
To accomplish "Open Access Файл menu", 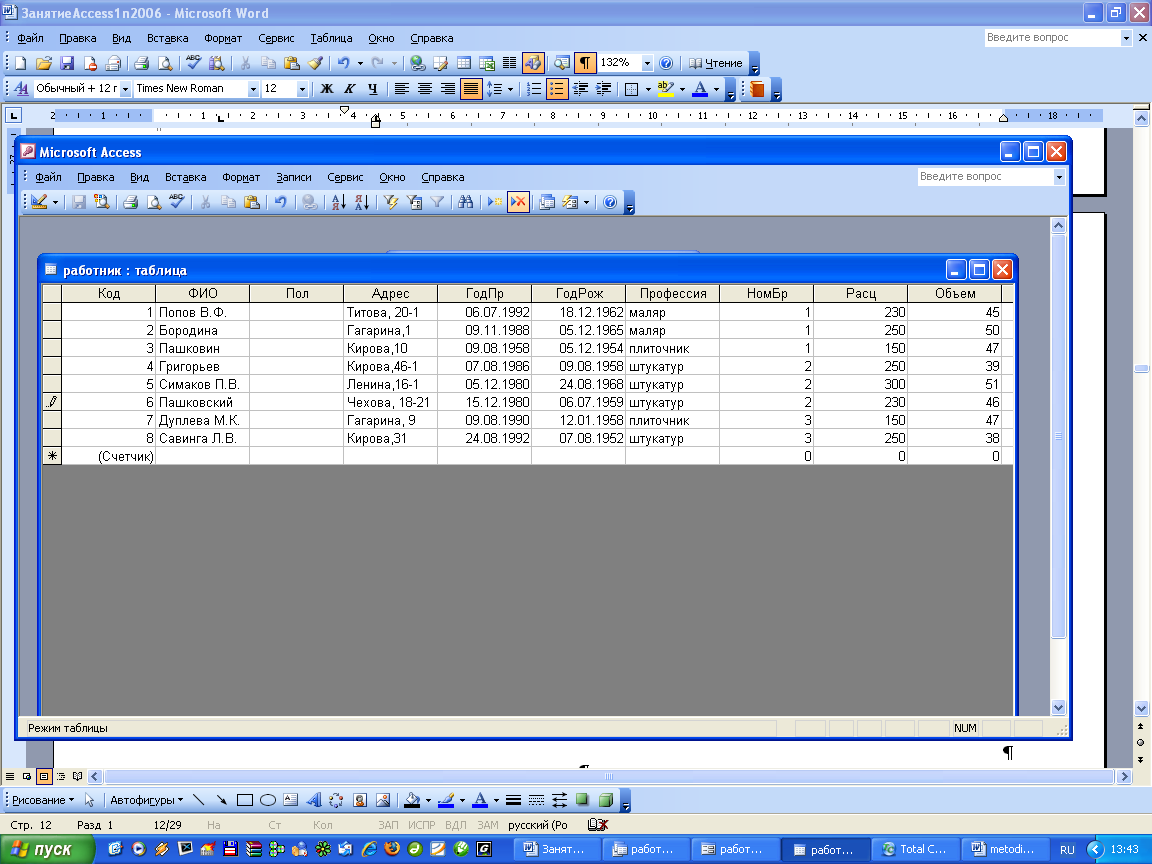I will [x=48, y=177].
